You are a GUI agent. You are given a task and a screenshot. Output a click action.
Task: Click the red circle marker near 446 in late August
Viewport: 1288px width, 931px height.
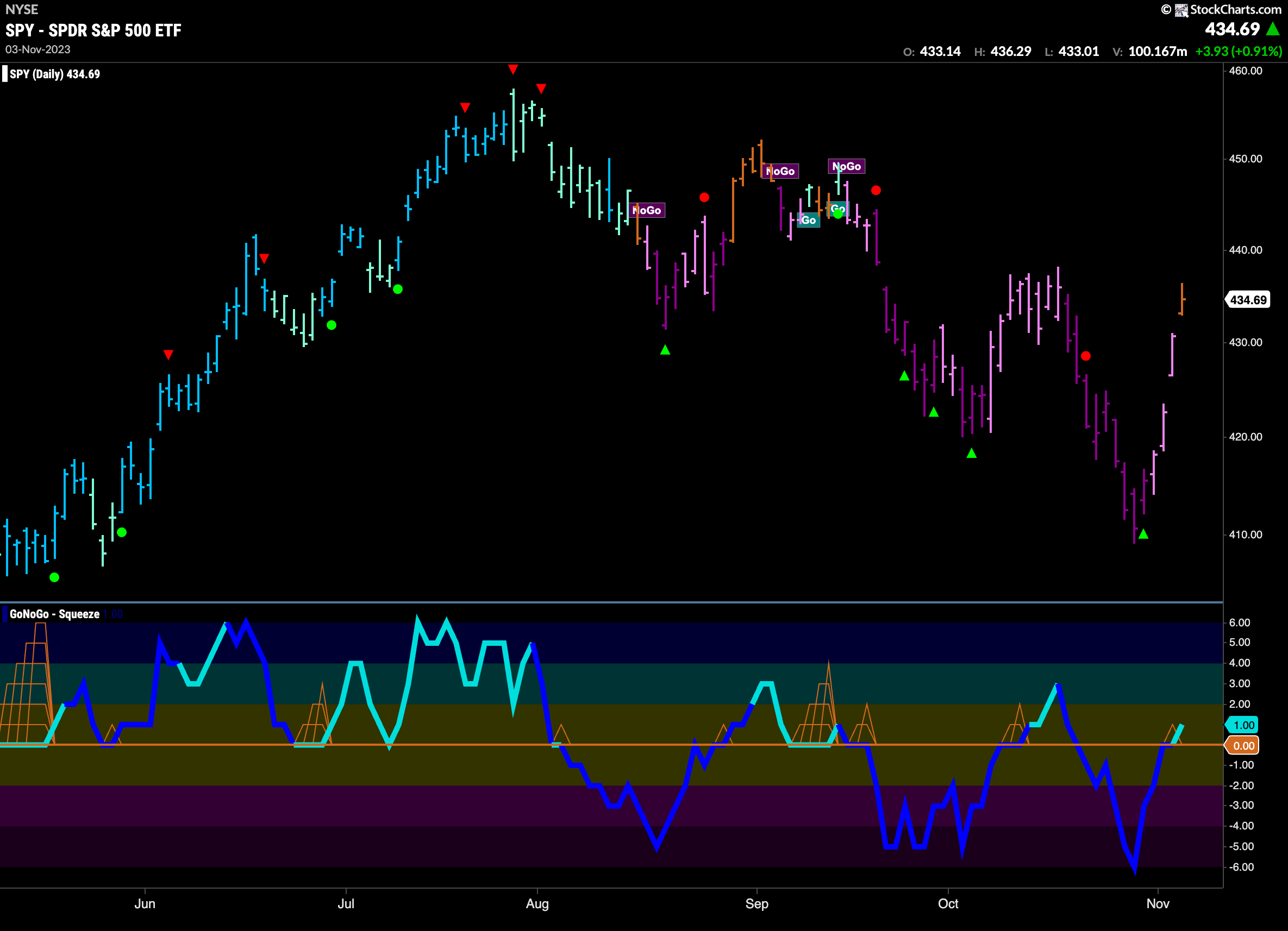pos(704,197)
